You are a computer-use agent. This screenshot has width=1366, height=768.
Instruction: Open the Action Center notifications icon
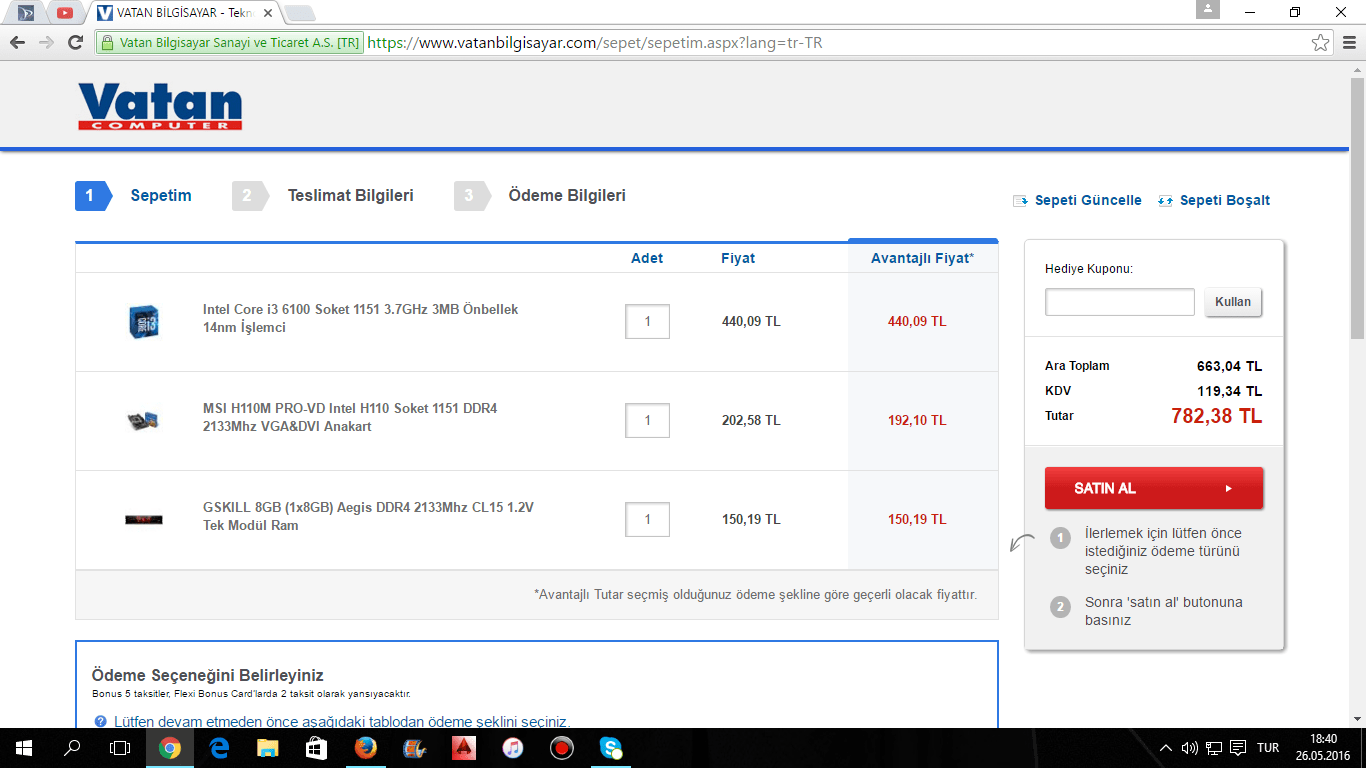pyautogui.click(x=1238, y=748)
